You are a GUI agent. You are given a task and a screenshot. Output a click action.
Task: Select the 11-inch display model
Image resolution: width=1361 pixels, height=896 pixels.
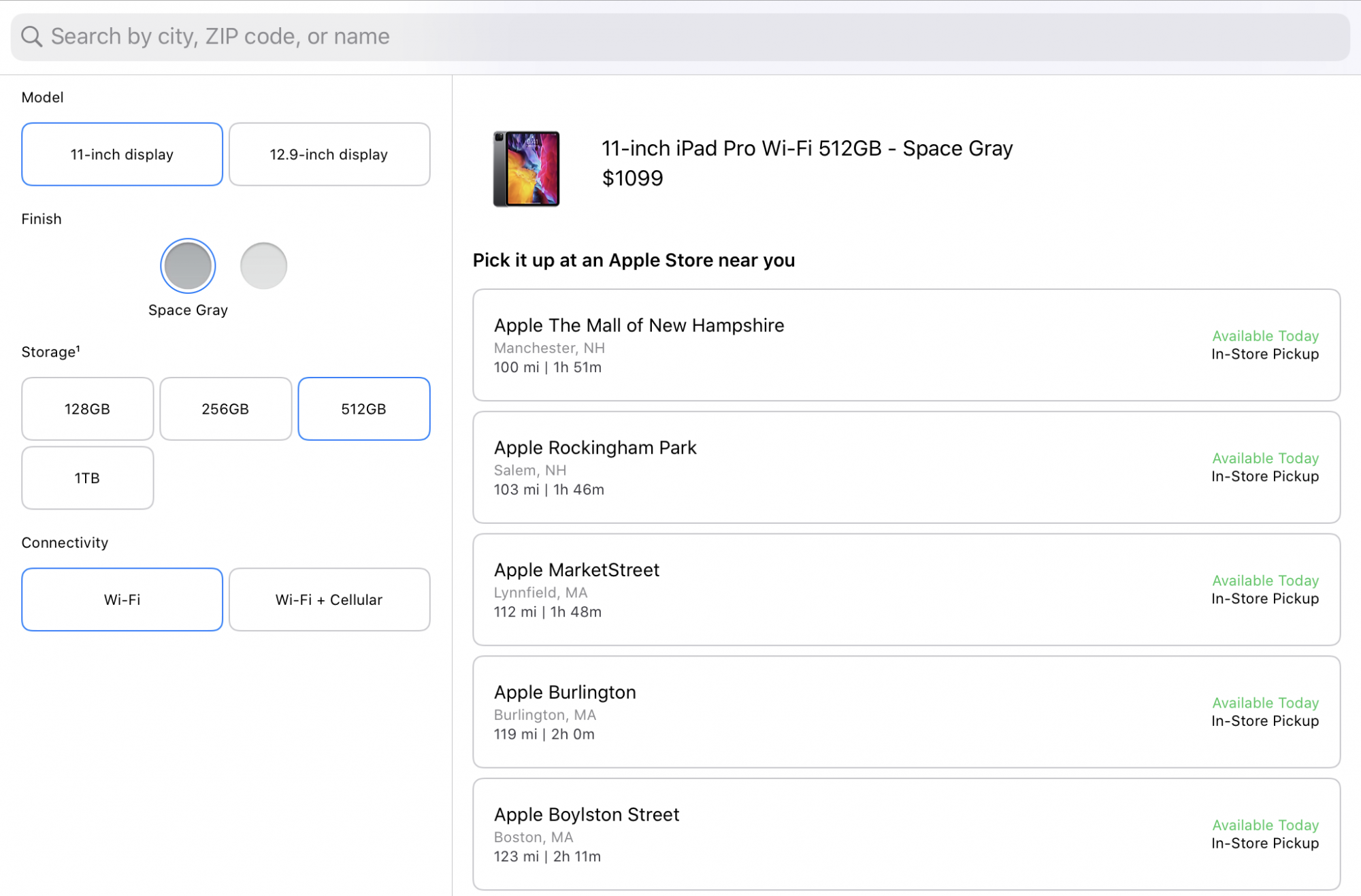click(122, 154)
